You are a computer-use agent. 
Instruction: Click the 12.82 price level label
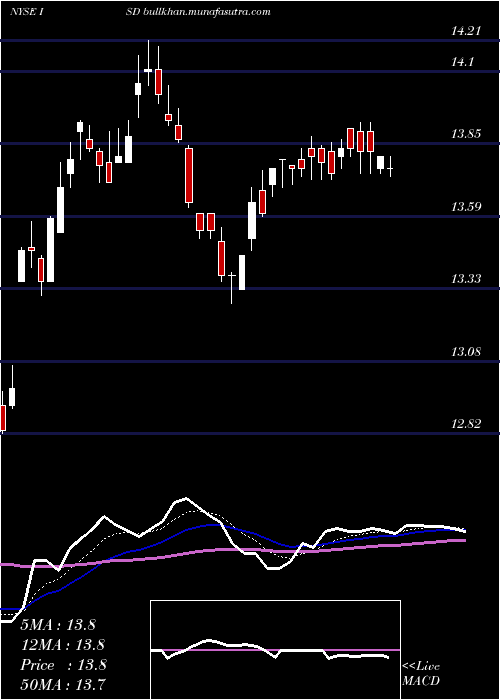coord(466,424)
